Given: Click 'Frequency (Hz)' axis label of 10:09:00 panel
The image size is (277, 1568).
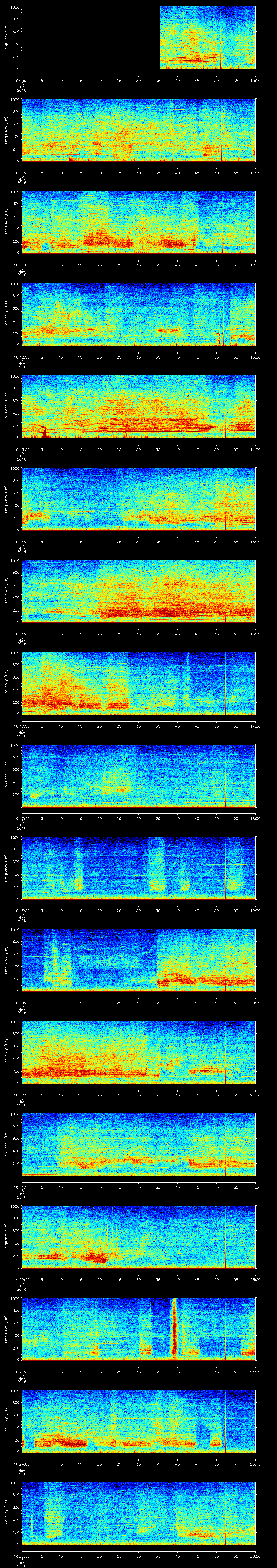Looking at the screenshot, I should click(6, 38).
